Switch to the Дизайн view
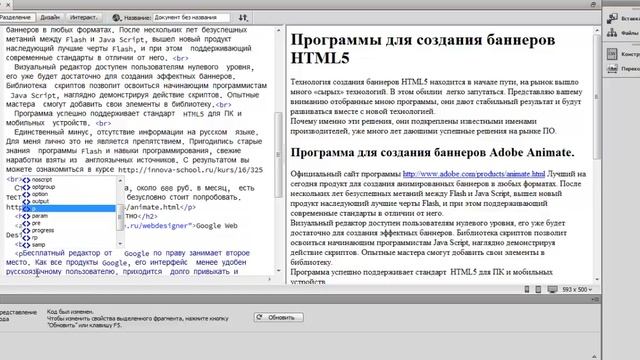Screen dimensions: 640x360 tap(50, 18)
